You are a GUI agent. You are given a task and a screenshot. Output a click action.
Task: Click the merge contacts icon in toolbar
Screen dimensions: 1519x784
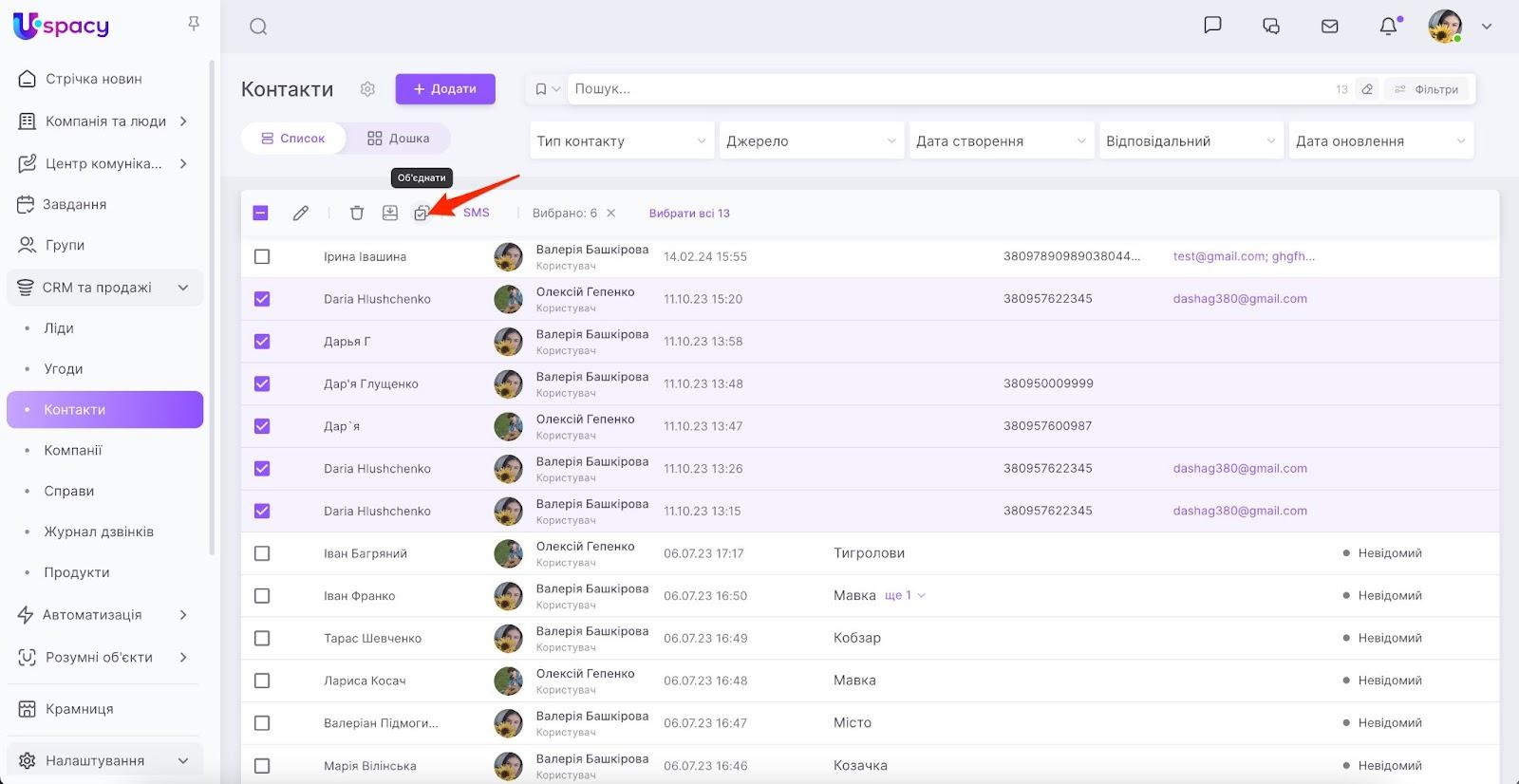pos(421,214)
